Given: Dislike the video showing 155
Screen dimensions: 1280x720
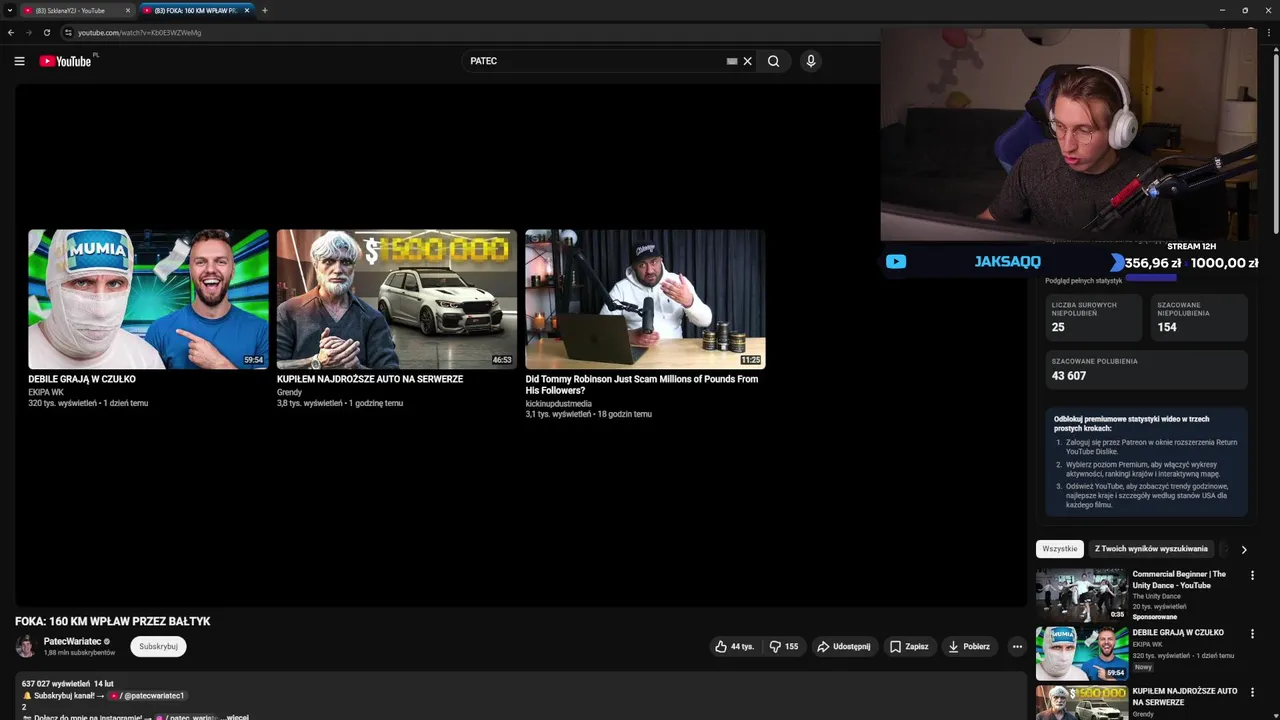Looking at the screenshot, I should click(784, 646).
